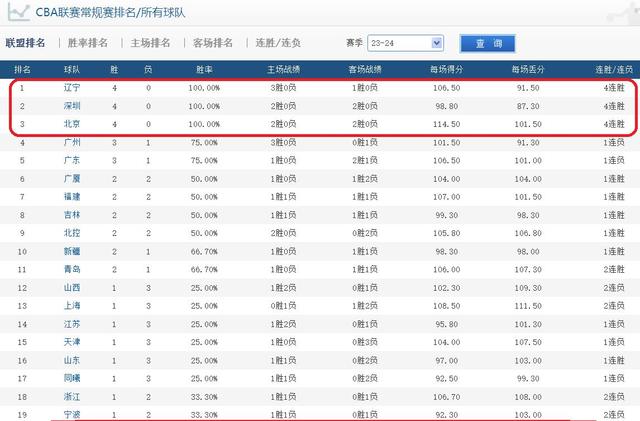Click 天津's 0胜3负 away record
The width and height of the screenshot is (640, 421).
click(x=365, y=342)
